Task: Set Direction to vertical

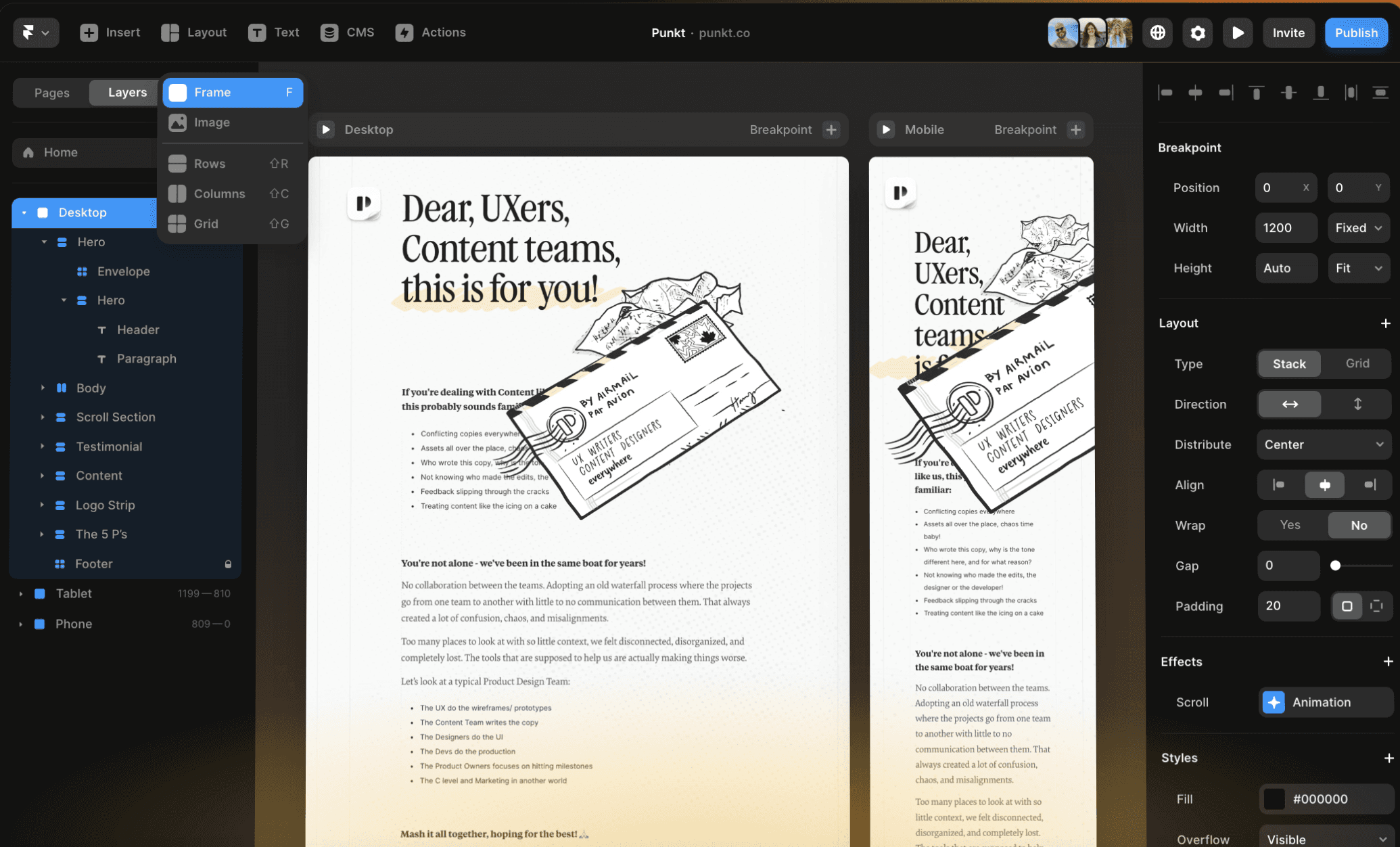Action: coord(1357,404)
